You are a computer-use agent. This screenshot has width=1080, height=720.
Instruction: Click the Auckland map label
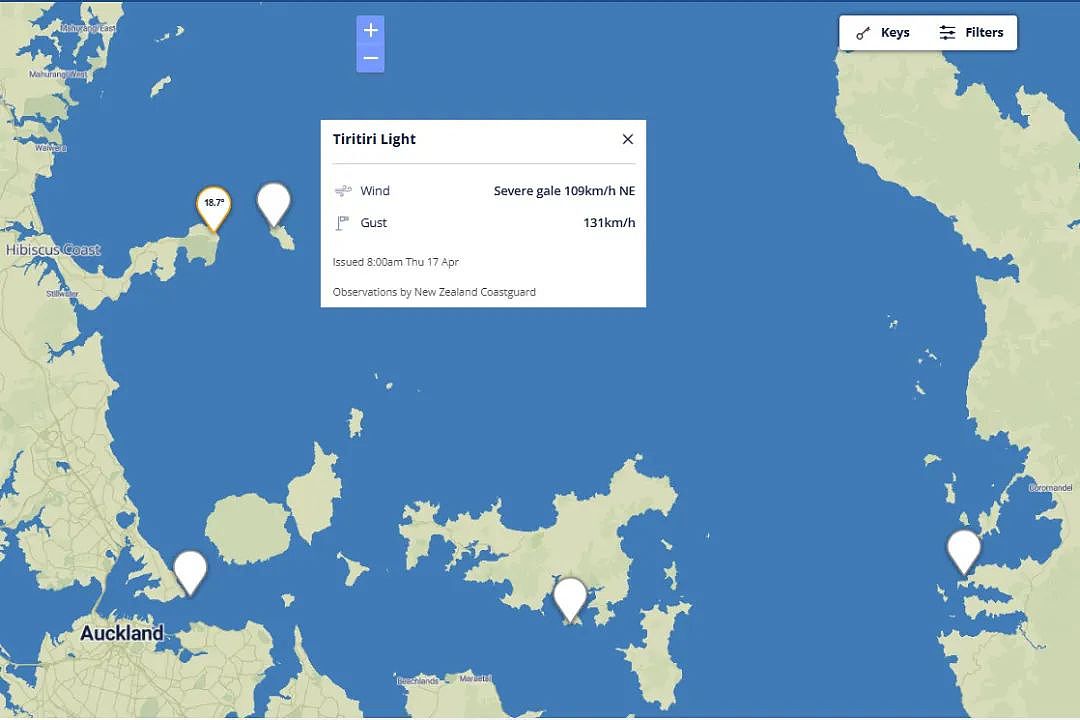pyautogui.click(x=122, y=632)
